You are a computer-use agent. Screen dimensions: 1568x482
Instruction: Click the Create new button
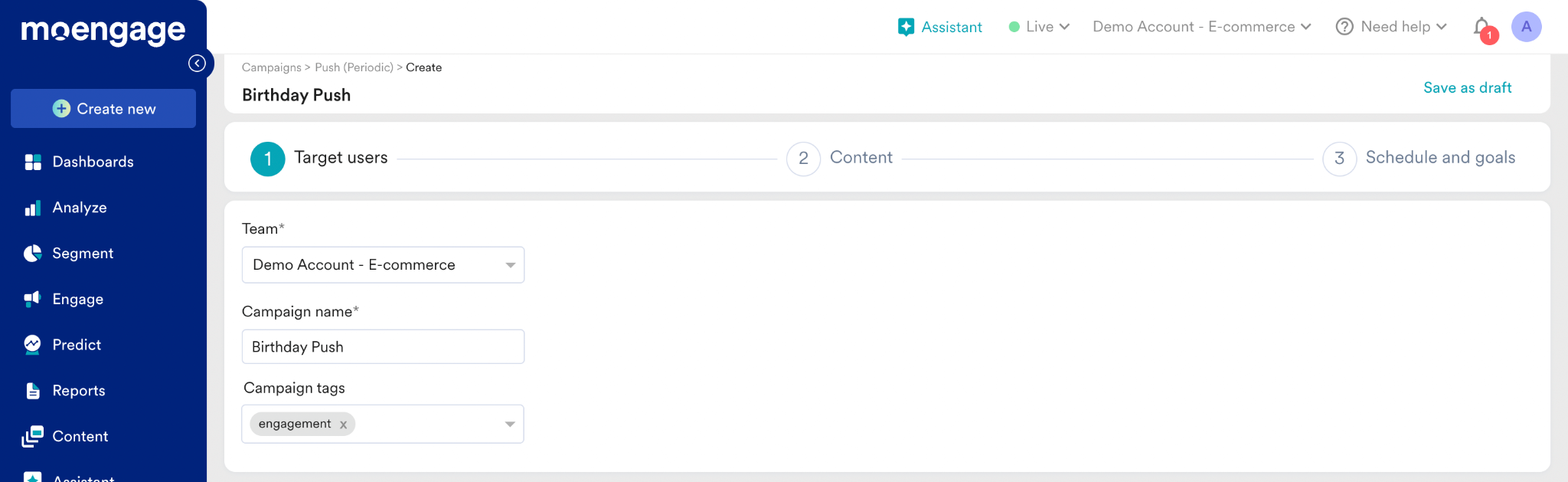tap(103, 109)
